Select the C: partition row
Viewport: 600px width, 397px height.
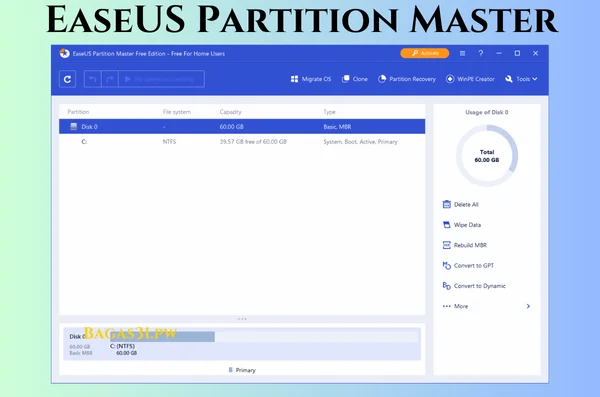point(242,142)
